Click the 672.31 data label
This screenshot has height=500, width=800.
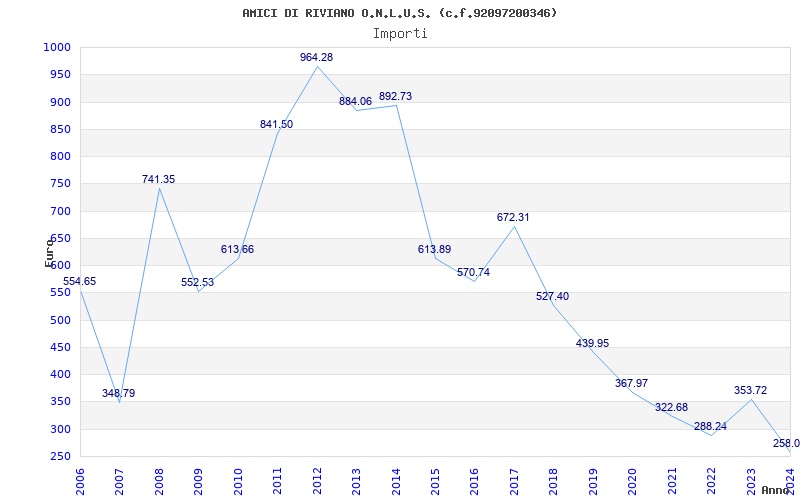click(513, 217)
